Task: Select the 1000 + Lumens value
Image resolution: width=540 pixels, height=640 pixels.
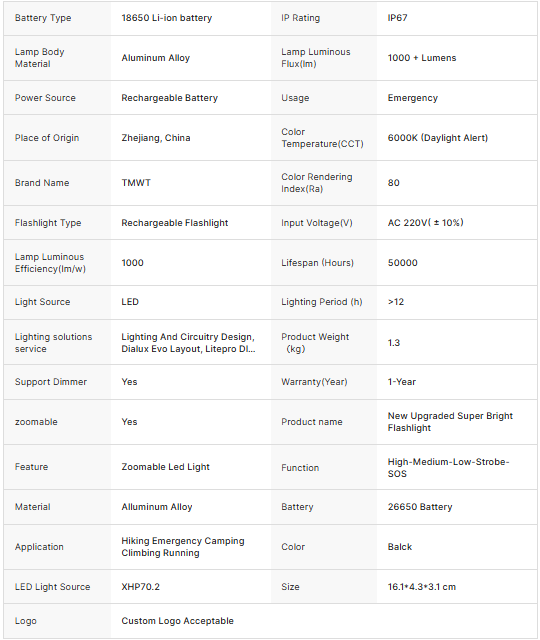Action: pos(422,58)
